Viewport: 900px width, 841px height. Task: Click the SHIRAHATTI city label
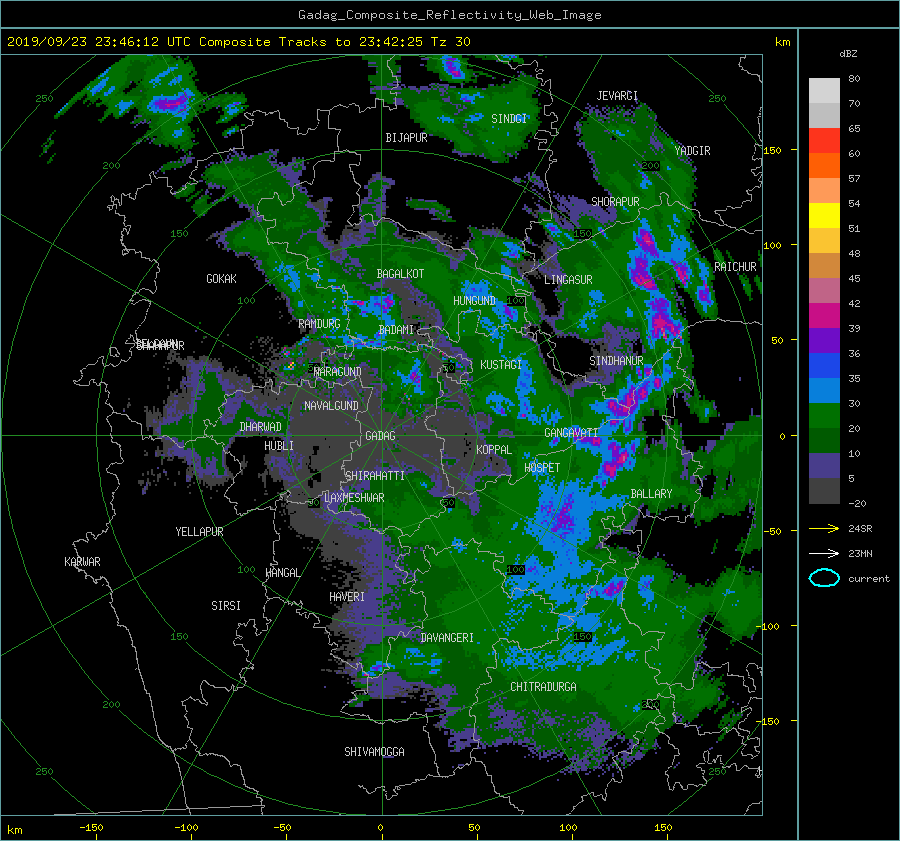tap(375, 475)
